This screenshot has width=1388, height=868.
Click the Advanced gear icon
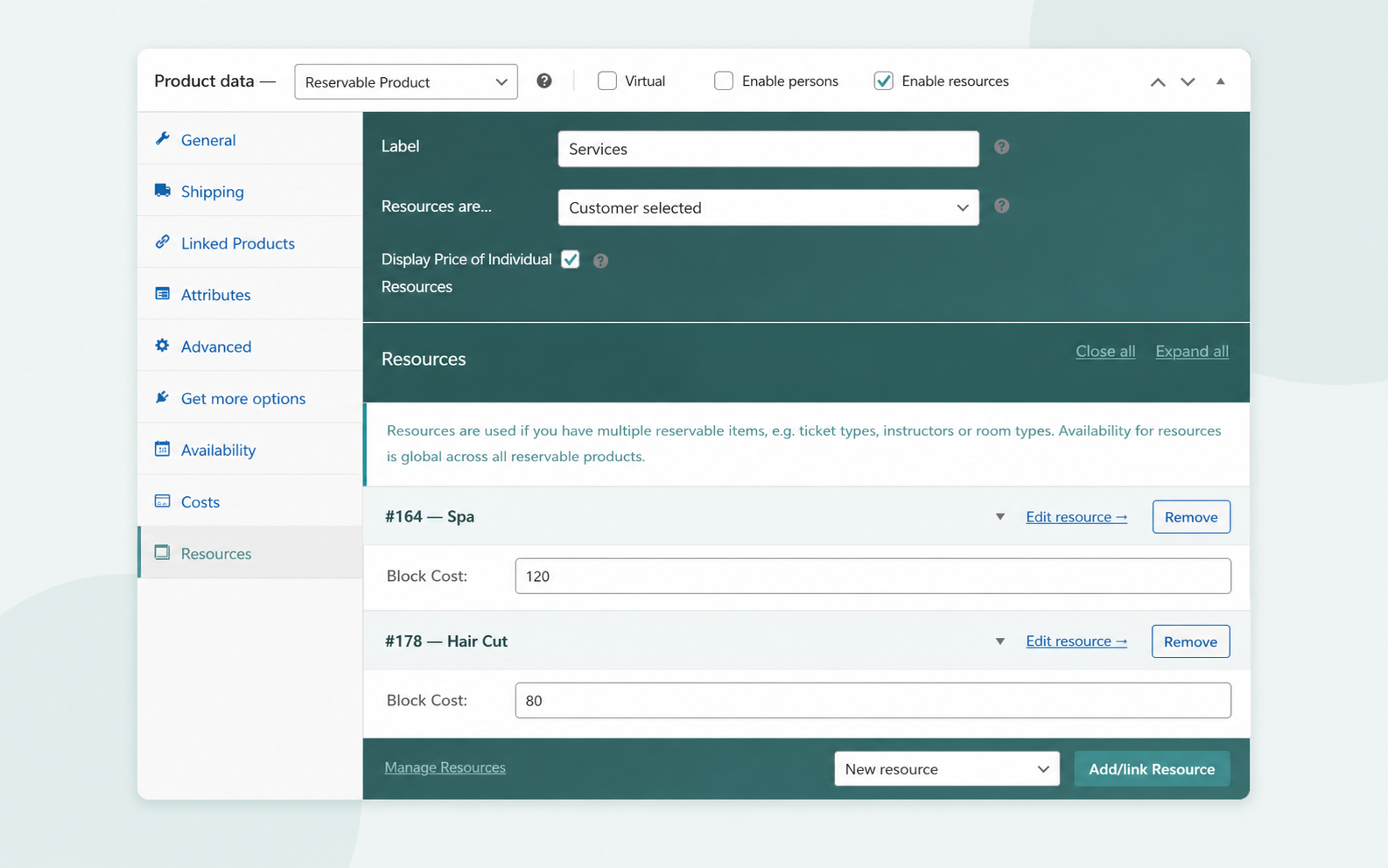pos(162,346)
